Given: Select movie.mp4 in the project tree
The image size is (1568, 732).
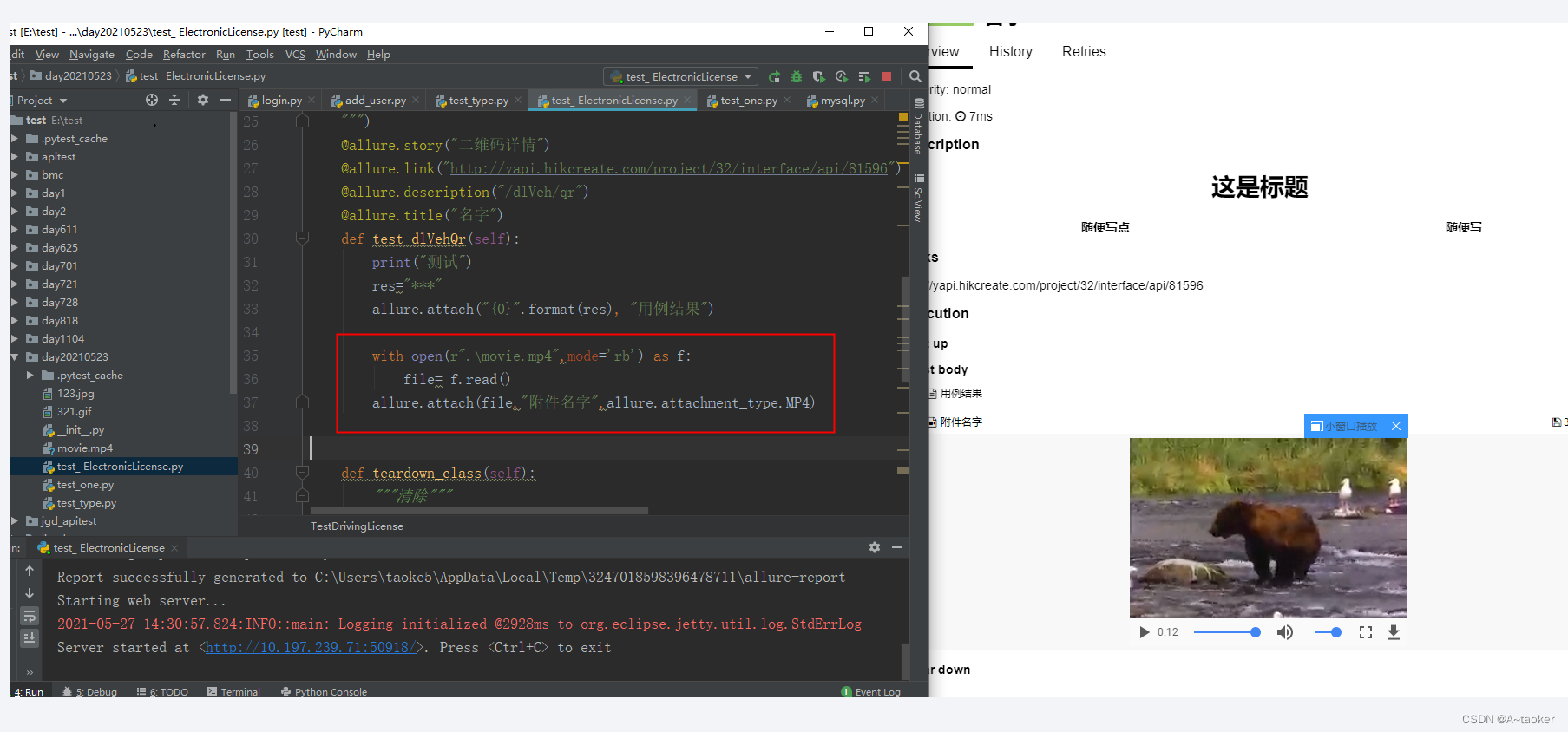Looking at the screenshot, I should pyautogui.click(x=84, y=448).
